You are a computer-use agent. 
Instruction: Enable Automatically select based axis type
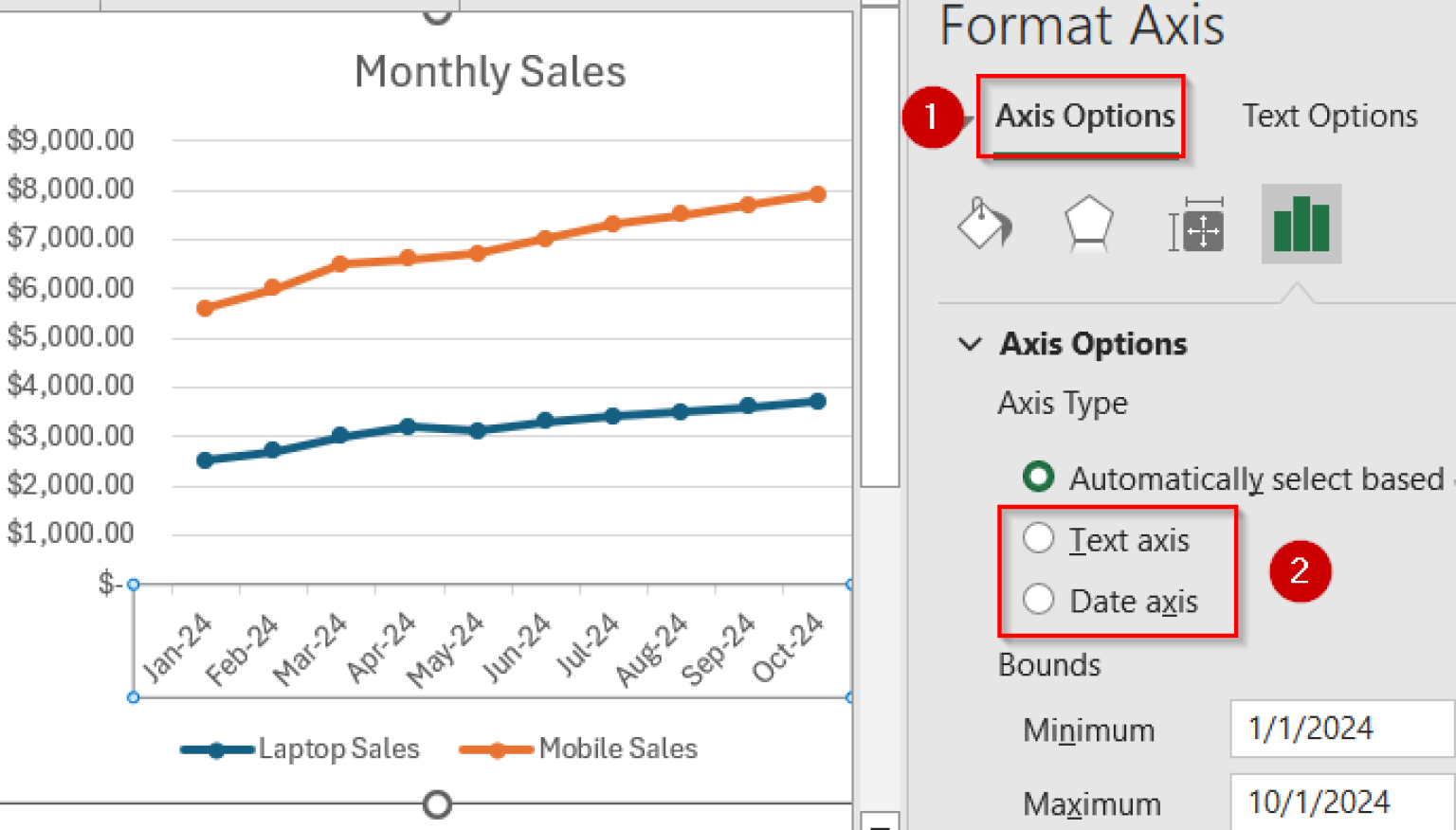point(1037,478)
